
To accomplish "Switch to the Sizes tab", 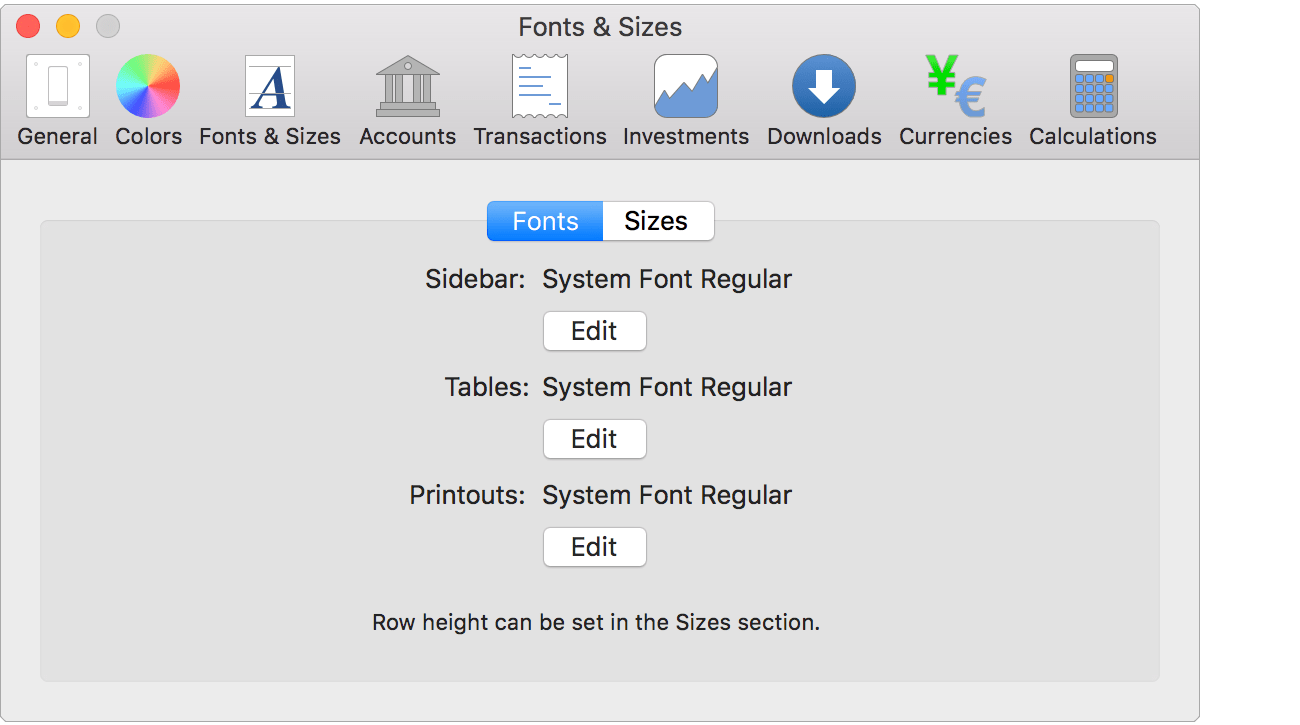I will point(658,221).
